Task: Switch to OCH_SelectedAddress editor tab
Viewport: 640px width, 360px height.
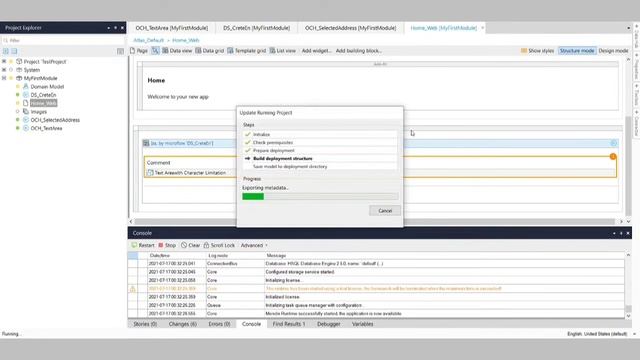Action: click(x=350, y=28)
